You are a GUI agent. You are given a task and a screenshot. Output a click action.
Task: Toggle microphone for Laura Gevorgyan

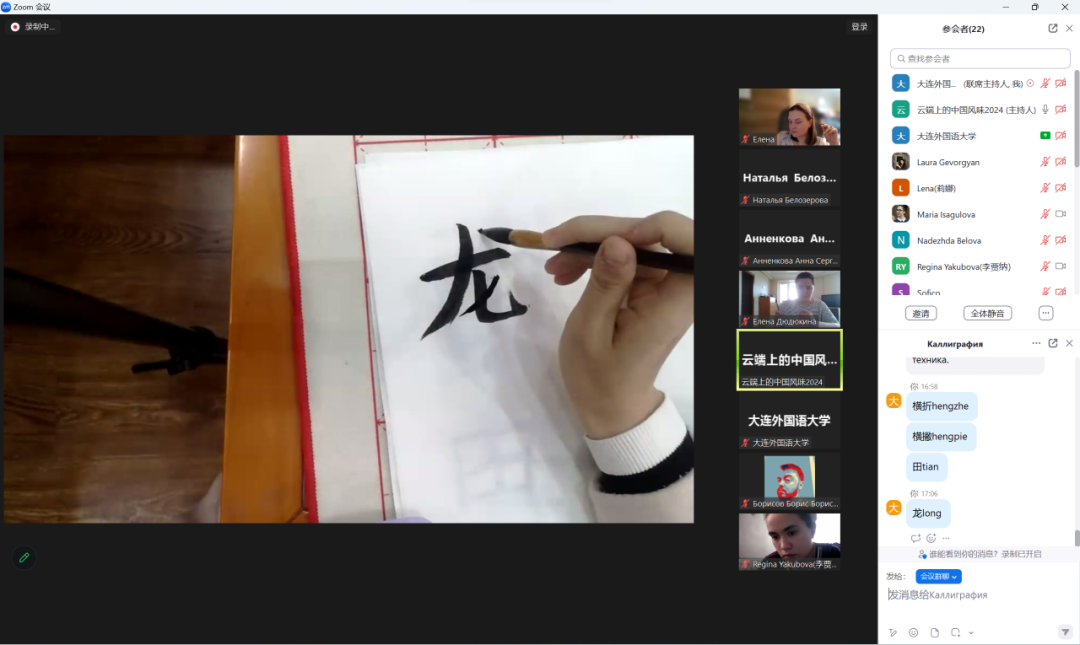[x=1045, y=162]
